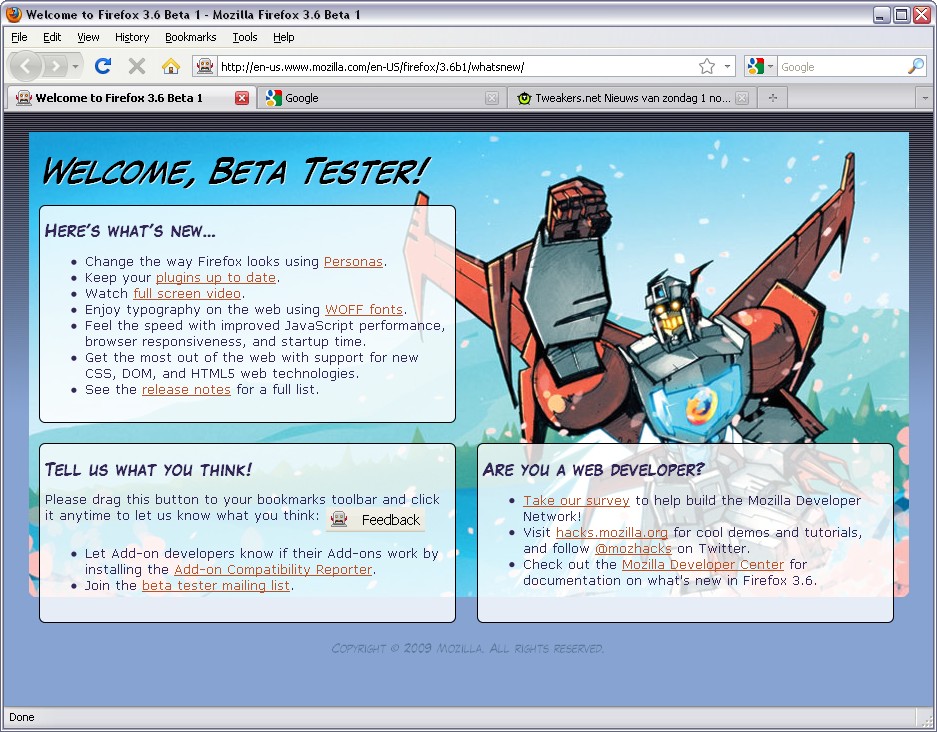Viewport: 937px width, 732px height.
Task: Open the list all tabs dropdown
Action: pyautogui.click(x=925, y=98)
